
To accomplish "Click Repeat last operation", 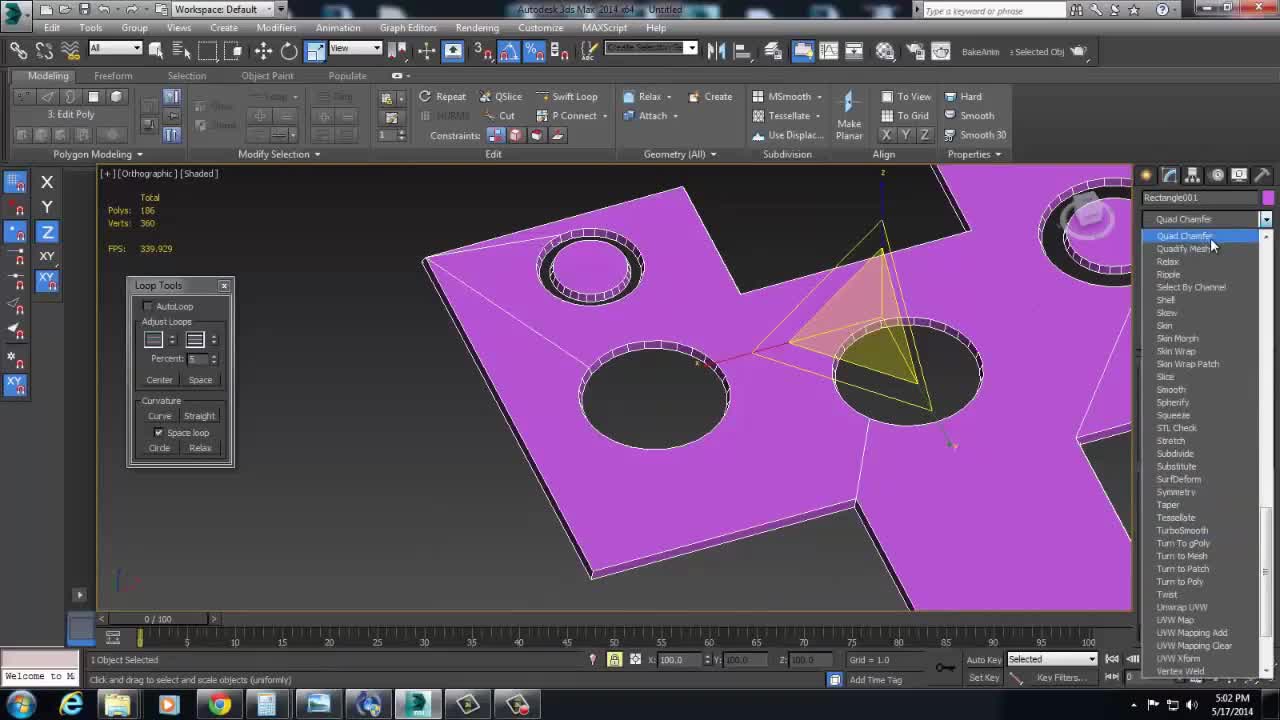I will (x=442, y=97).
